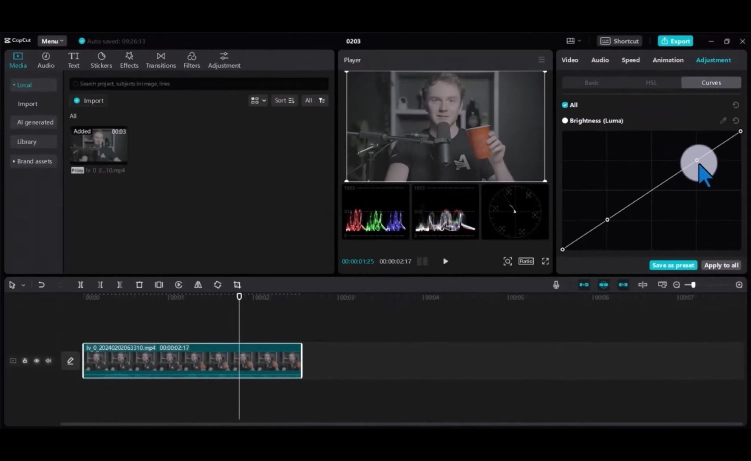Image resolution: width=751 pixels, height=461 pixels.
Task: Enter fullscreen preview in player
Action: (545, 261)
